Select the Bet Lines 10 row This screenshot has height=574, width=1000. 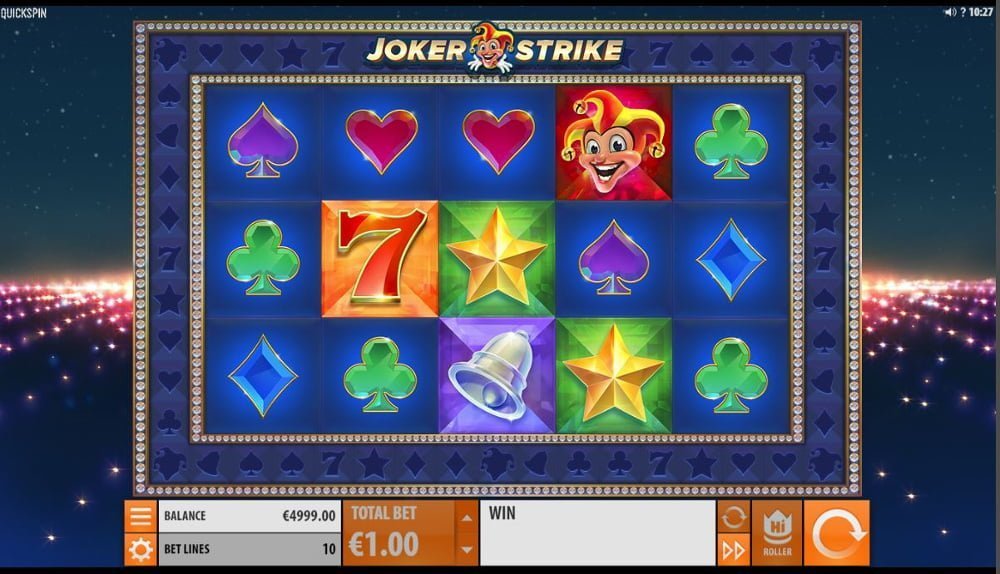point(249,549)
